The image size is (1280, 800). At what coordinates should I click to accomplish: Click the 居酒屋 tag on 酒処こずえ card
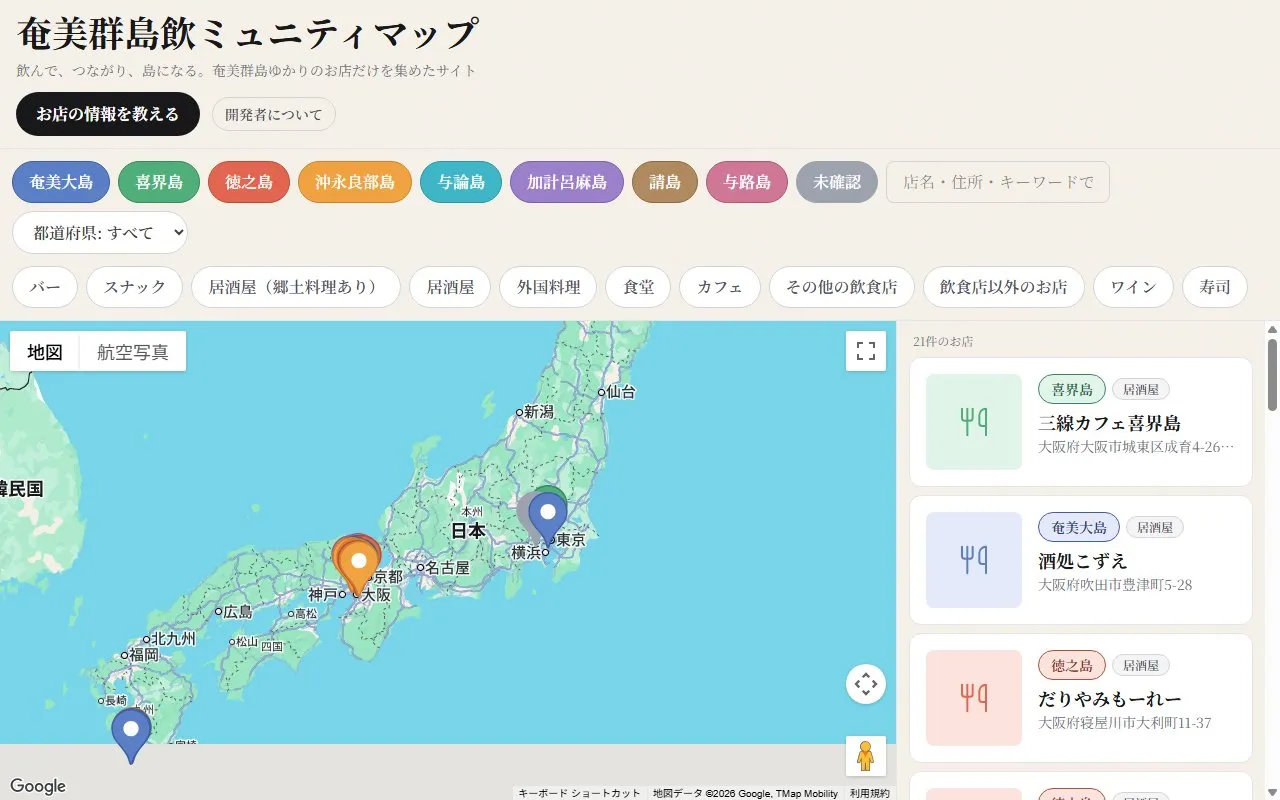[x=1155, y=527]
